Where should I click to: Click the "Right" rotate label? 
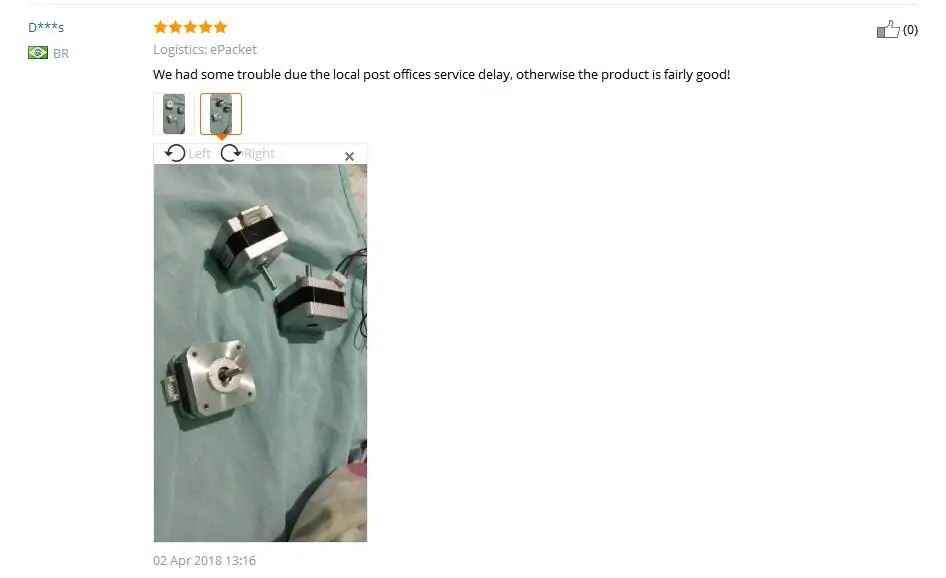pos(259,154)
